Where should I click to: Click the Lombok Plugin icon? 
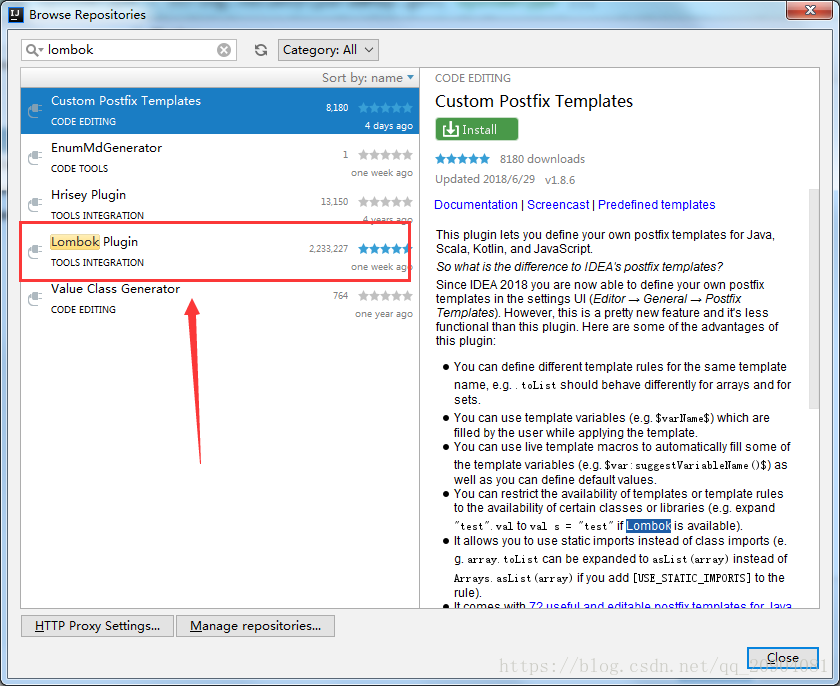click(35, 251)
